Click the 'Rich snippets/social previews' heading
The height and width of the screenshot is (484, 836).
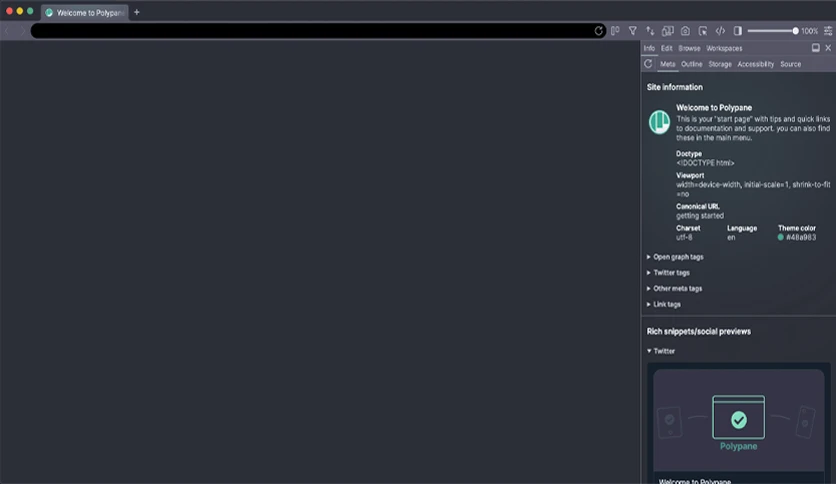[x=698, y=332]
